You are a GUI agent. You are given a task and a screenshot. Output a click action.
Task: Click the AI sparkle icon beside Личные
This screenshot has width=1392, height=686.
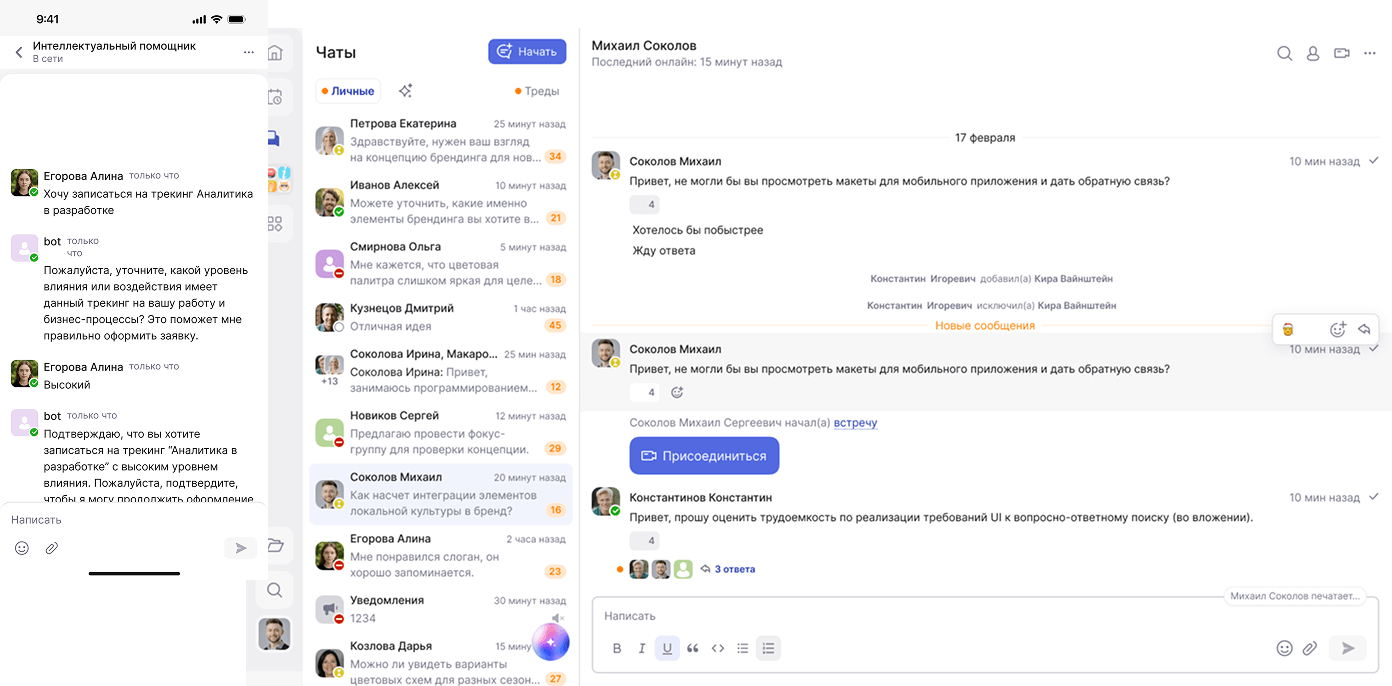tap(405, 91)
